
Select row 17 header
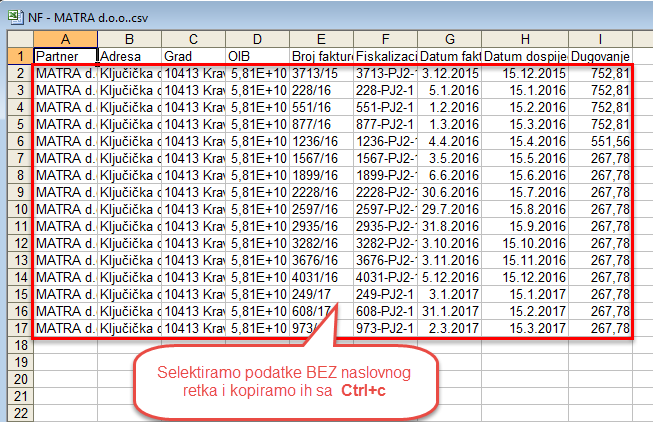pos(20,328)
